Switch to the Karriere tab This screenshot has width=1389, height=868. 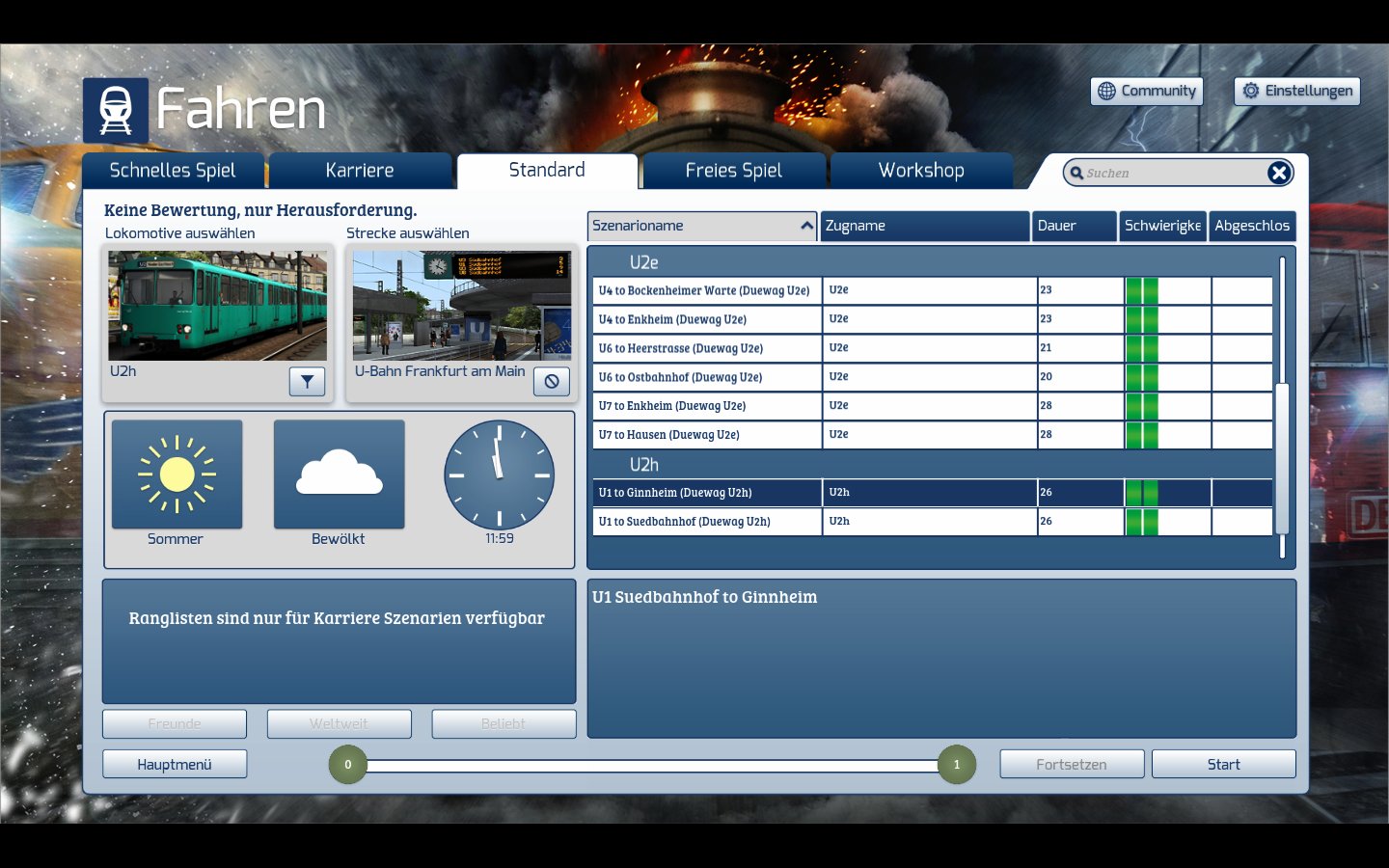pos(360,171)
